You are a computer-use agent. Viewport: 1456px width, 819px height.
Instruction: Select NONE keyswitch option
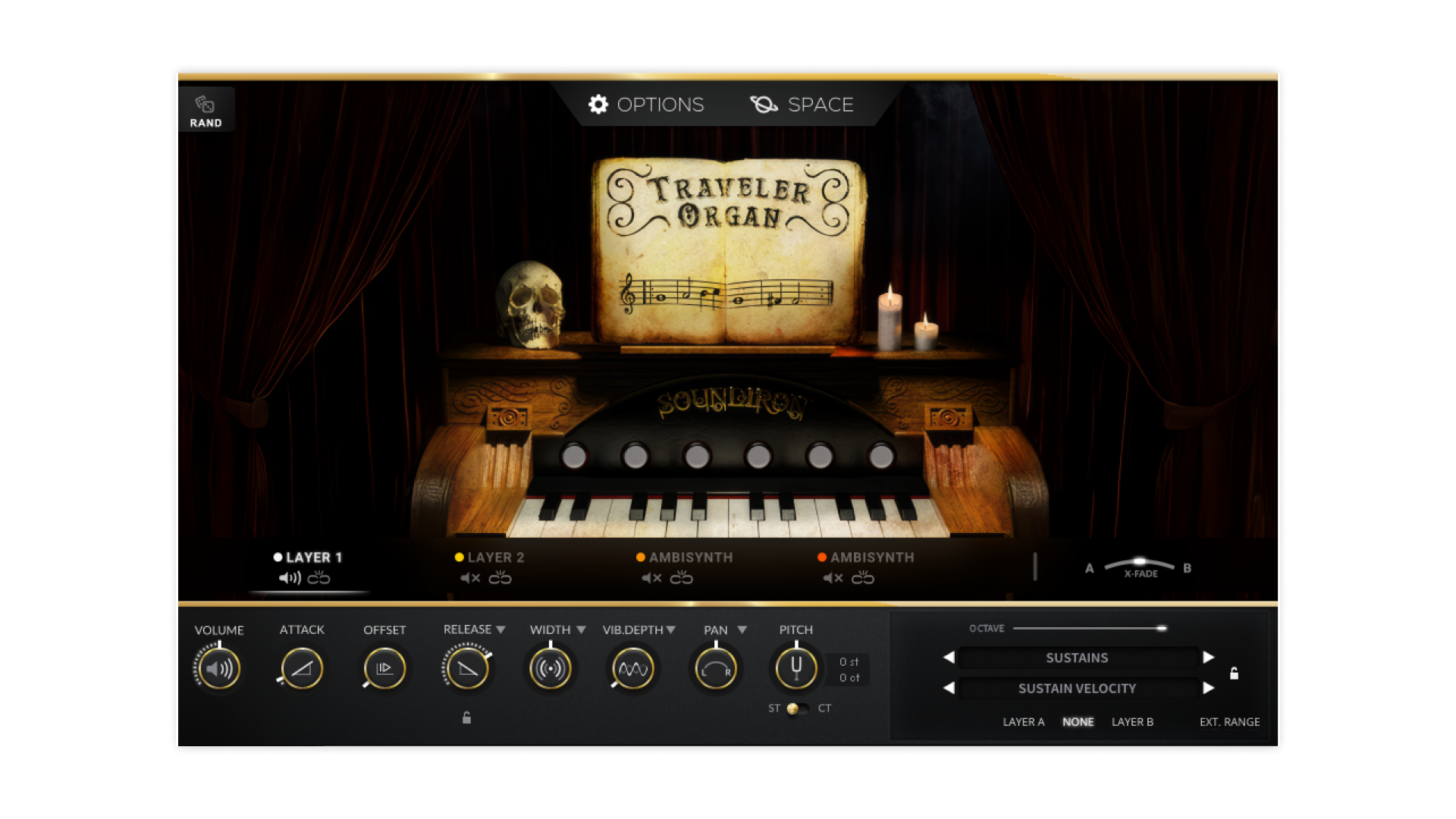(x=1078, y=722)
